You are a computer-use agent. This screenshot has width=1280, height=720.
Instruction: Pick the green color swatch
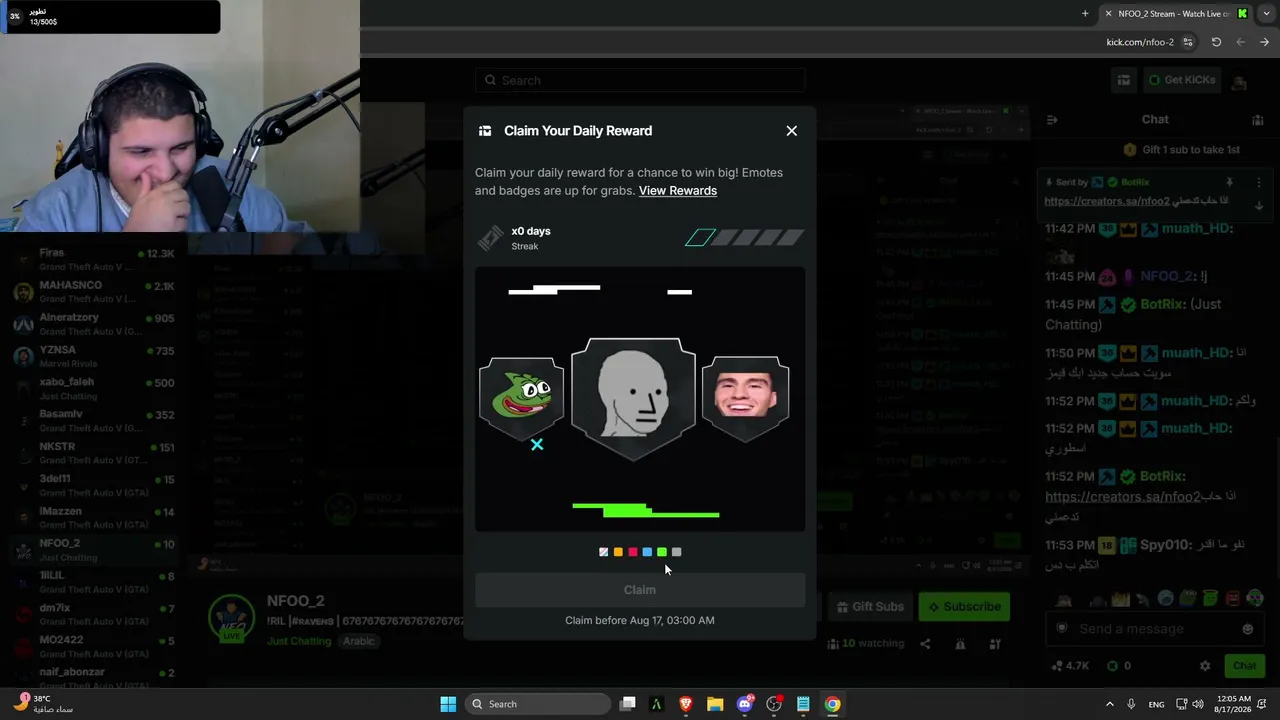[662, 552]
